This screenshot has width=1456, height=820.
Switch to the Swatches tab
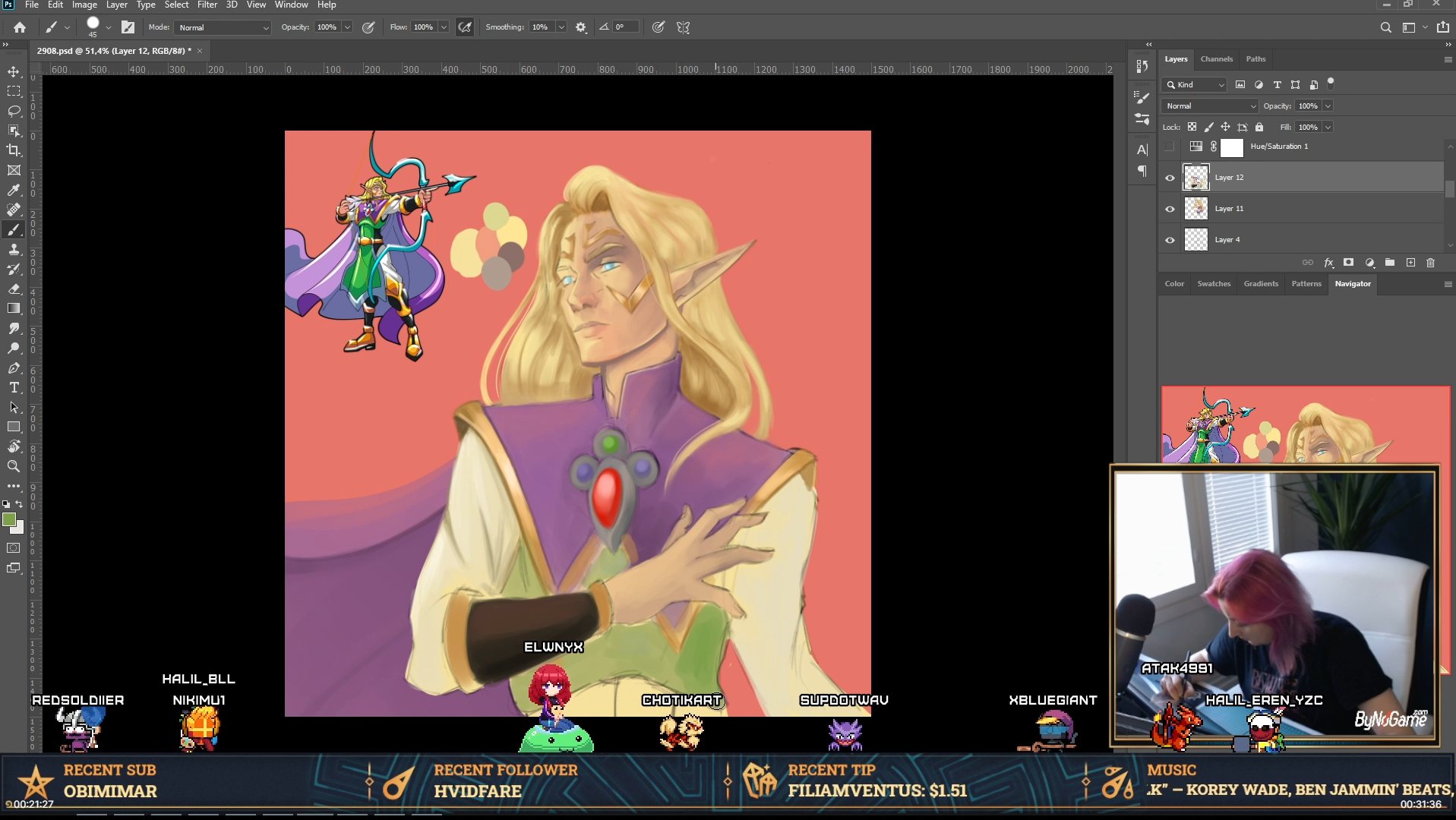click(1214, 283)
